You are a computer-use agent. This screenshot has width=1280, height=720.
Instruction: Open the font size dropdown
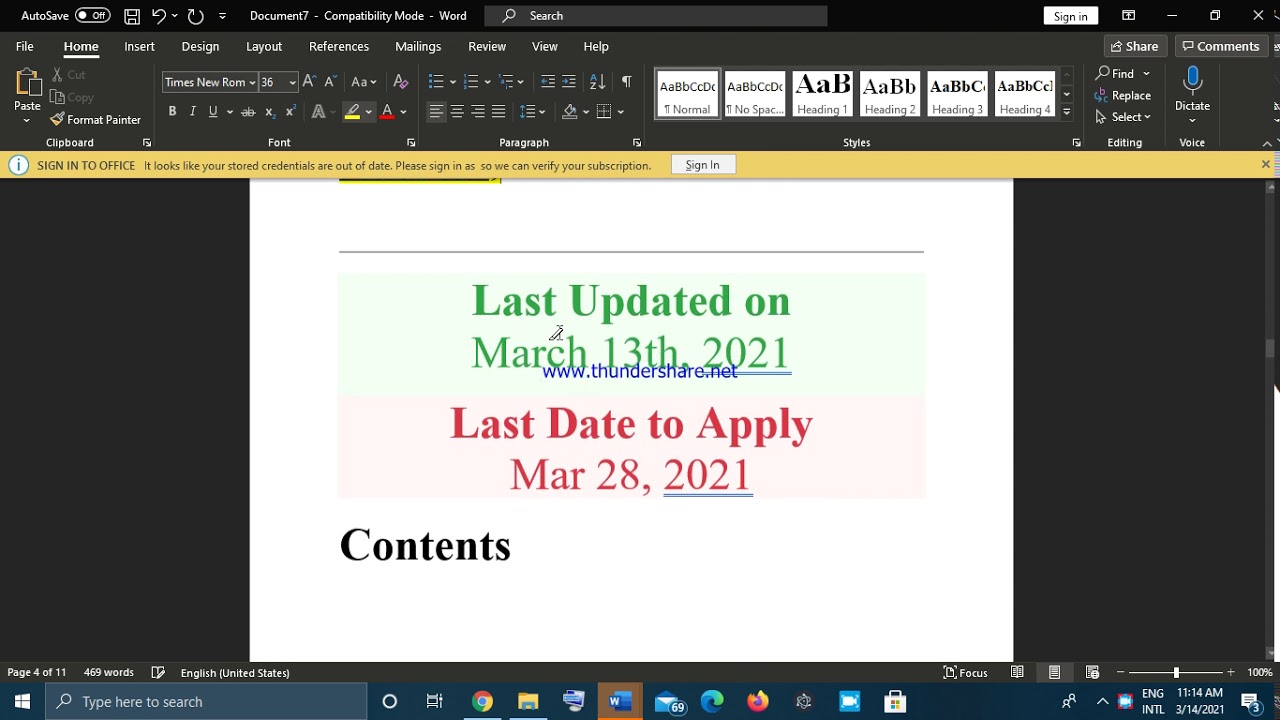coord(292,83)
